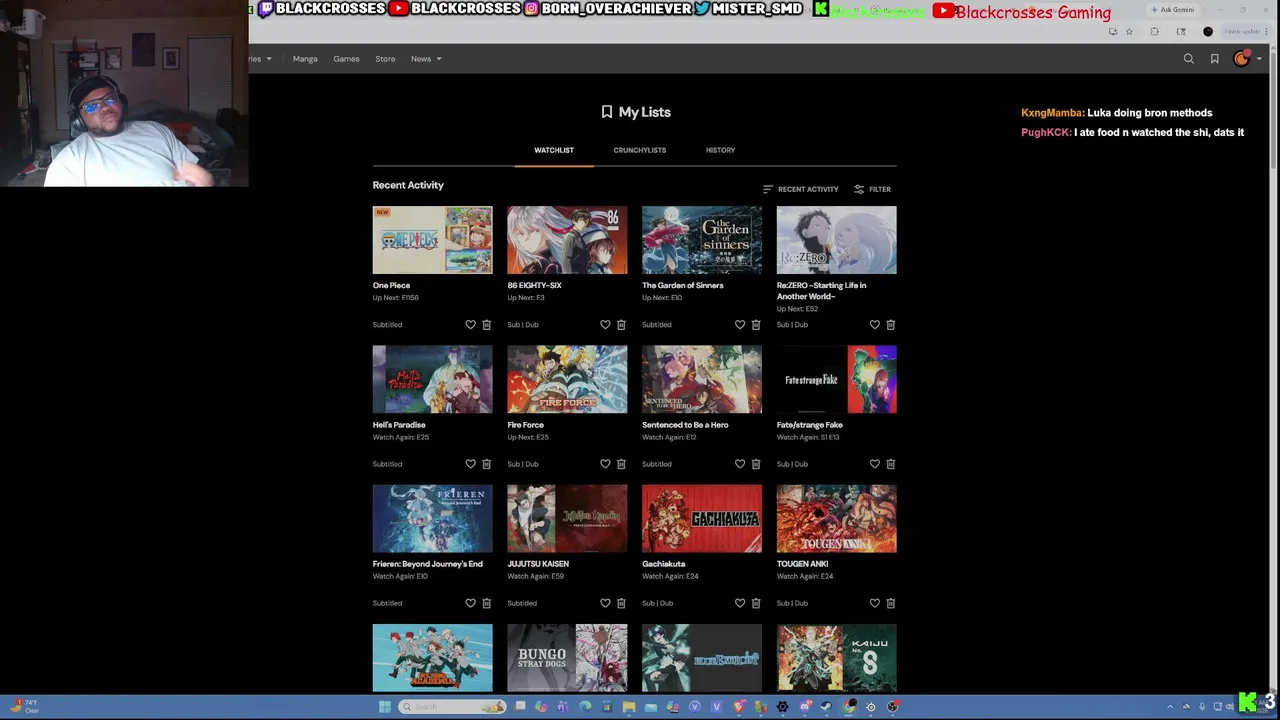Delete JUJUTSU KAISEN from watchlist
The width and height of the screenshot is (1280, 720).
[x=621, y=603]
